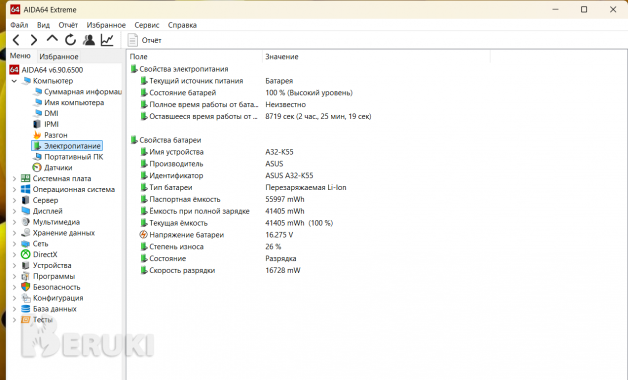Viewport: 628px width, 380px height.
Task: Open the Сервис menu
Action: (147, 25)
